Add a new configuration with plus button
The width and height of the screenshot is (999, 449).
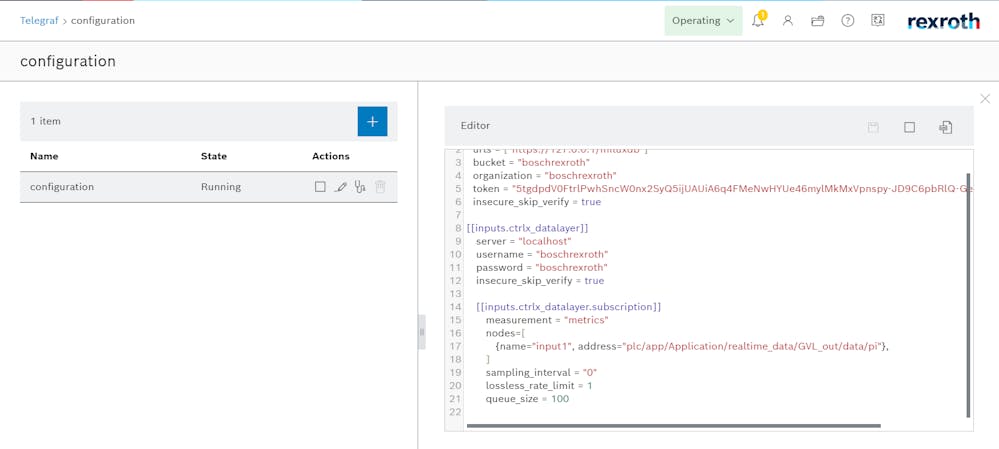tap(373, 121)
